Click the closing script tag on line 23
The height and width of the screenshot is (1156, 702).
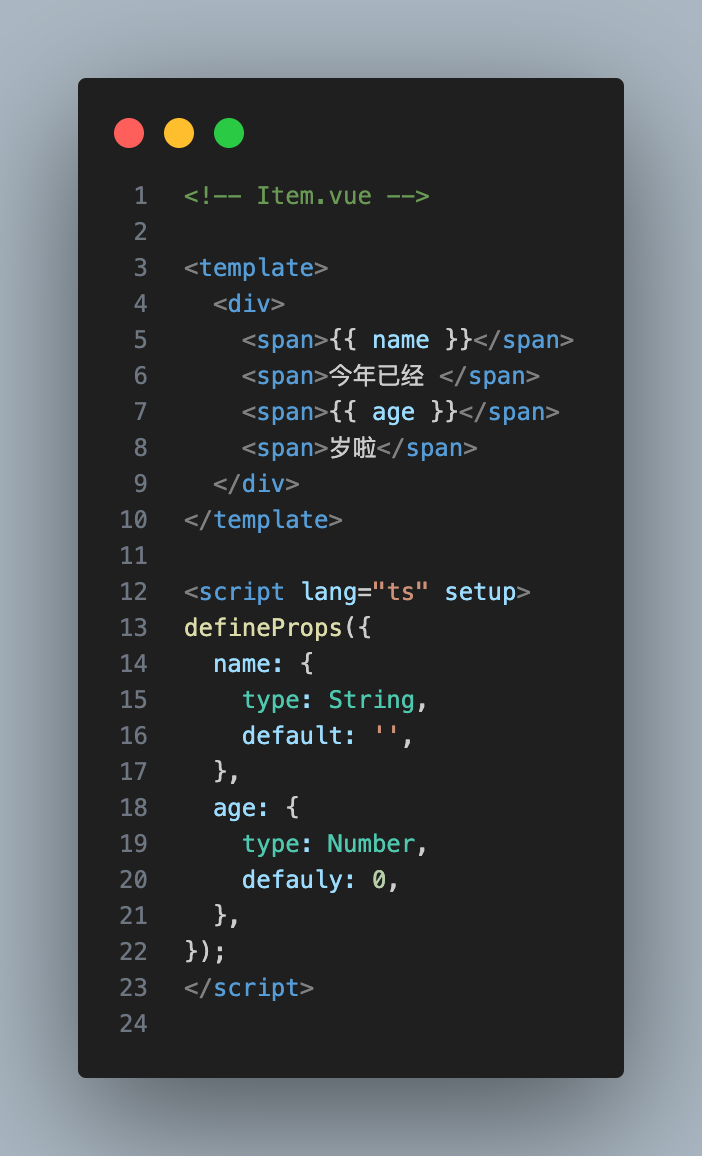tap(249, 988)
